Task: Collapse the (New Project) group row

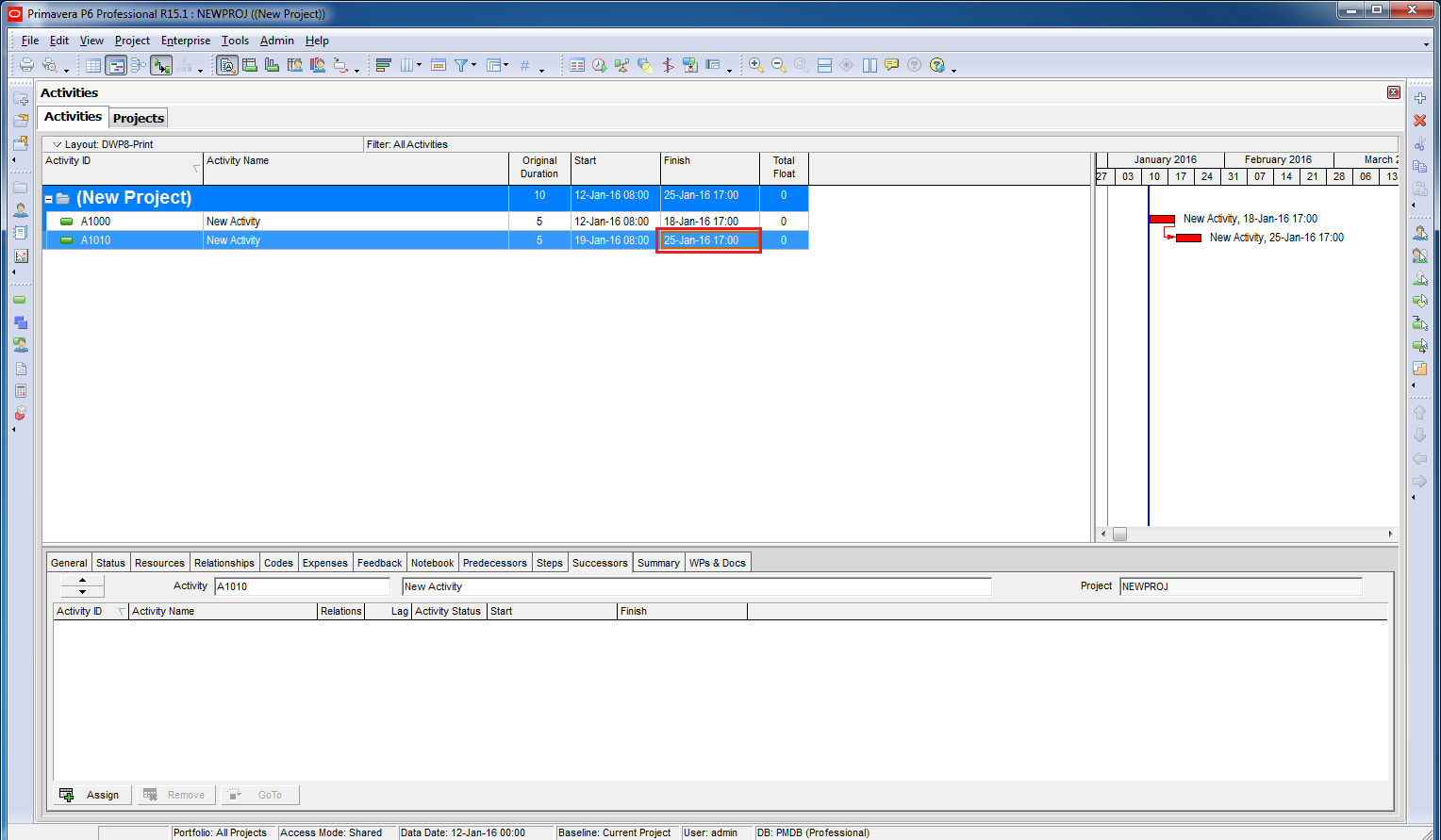Action: pyautogui.click(x=49, y=199)
